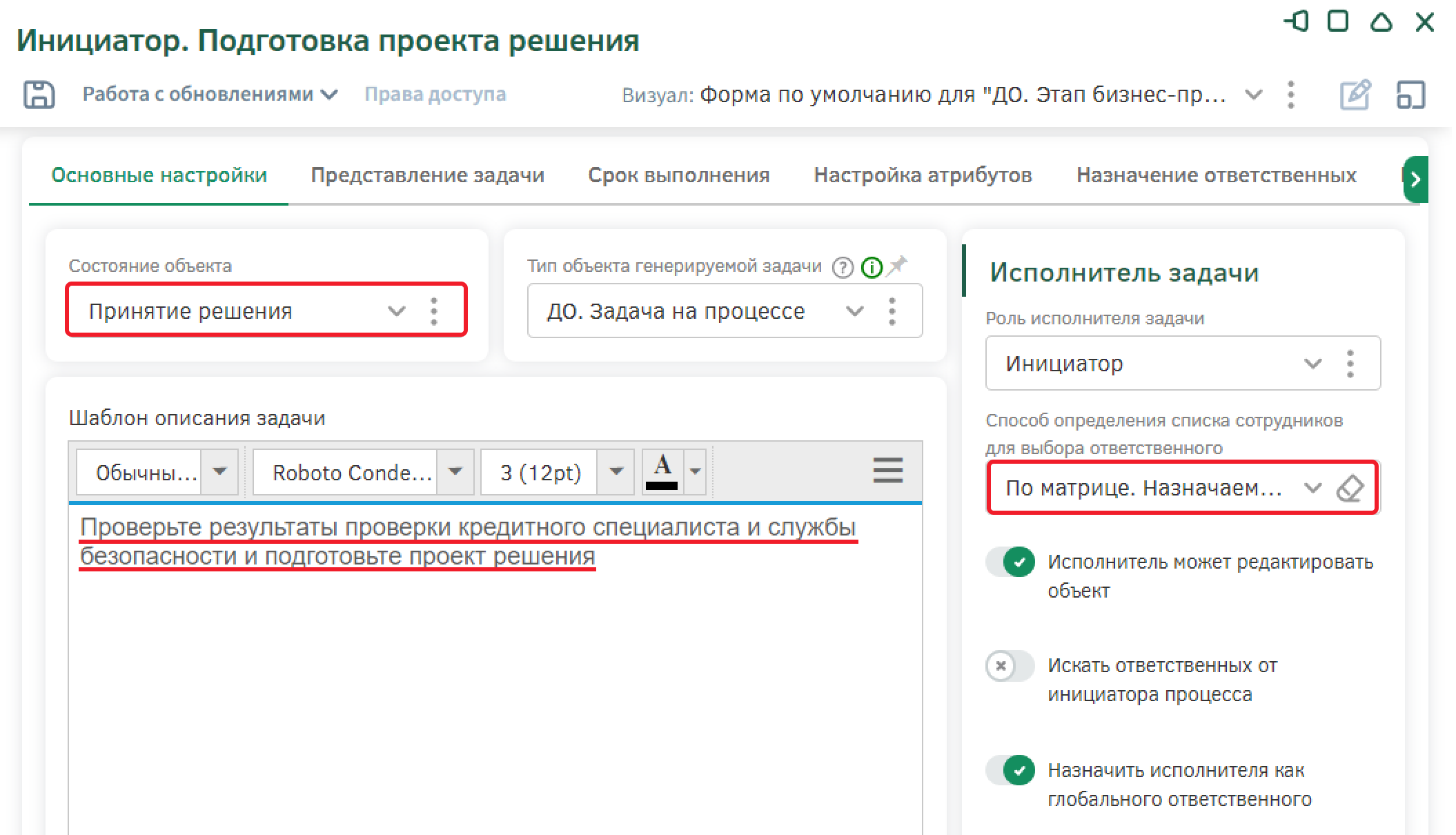Open the font size '3 (12pt)' dropdown
1456x835 pixels.
616,471
